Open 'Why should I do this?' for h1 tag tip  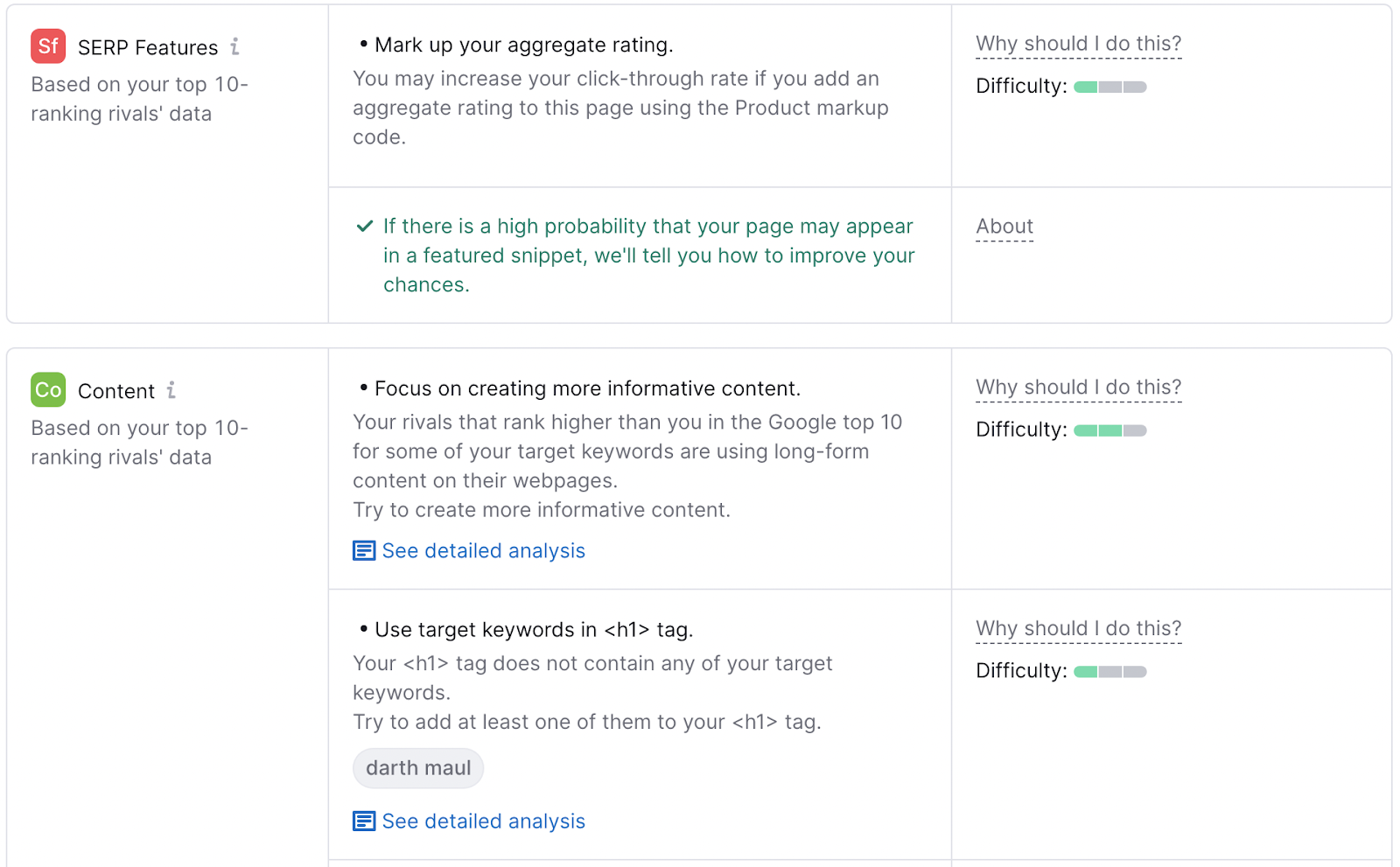(x=1078, y=628)
